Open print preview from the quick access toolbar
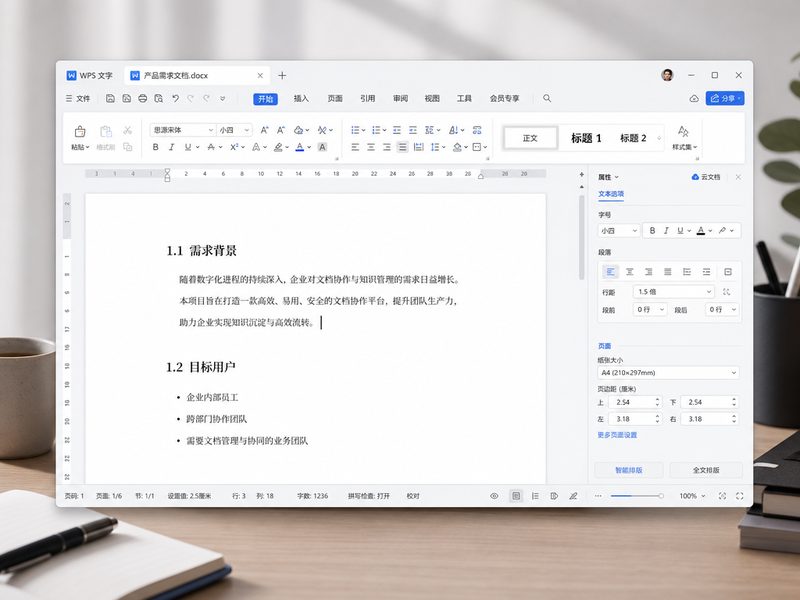800x600 pixels. (x=159, y=98)
